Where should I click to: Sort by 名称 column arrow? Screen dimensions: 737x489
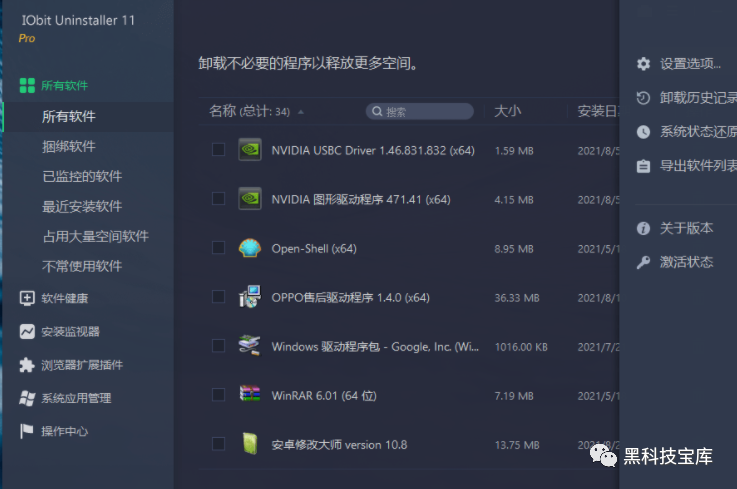[301, 112]
